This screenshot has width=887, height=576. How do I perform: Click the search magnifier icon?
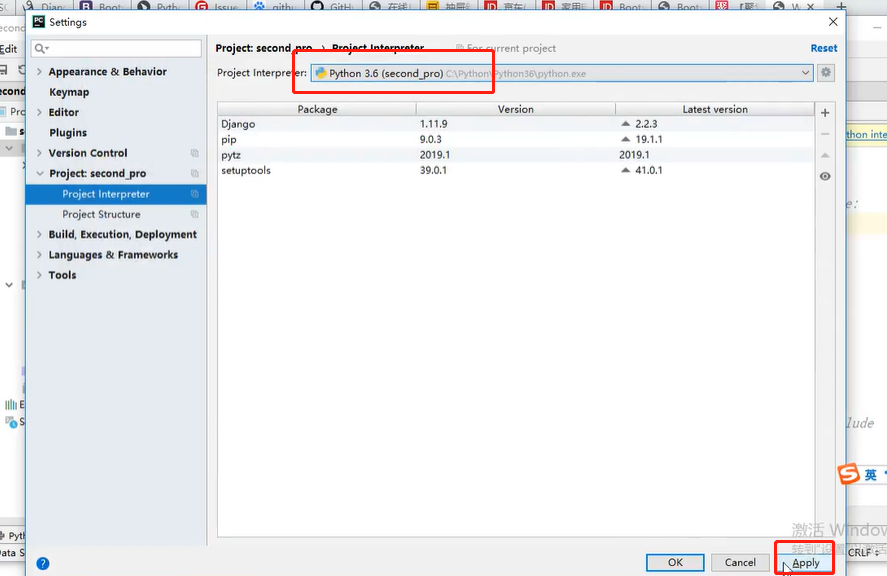[41, 49]
